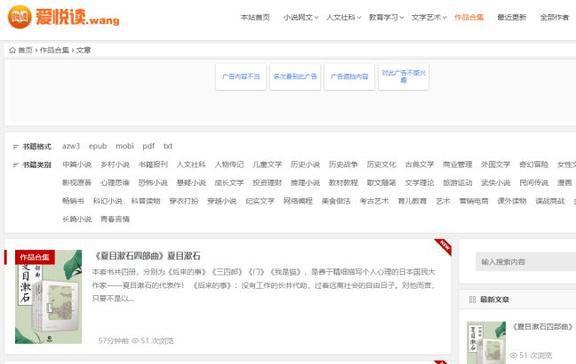Open the 心理思维 category
The image size is (576, 364).
click(115, 183)
